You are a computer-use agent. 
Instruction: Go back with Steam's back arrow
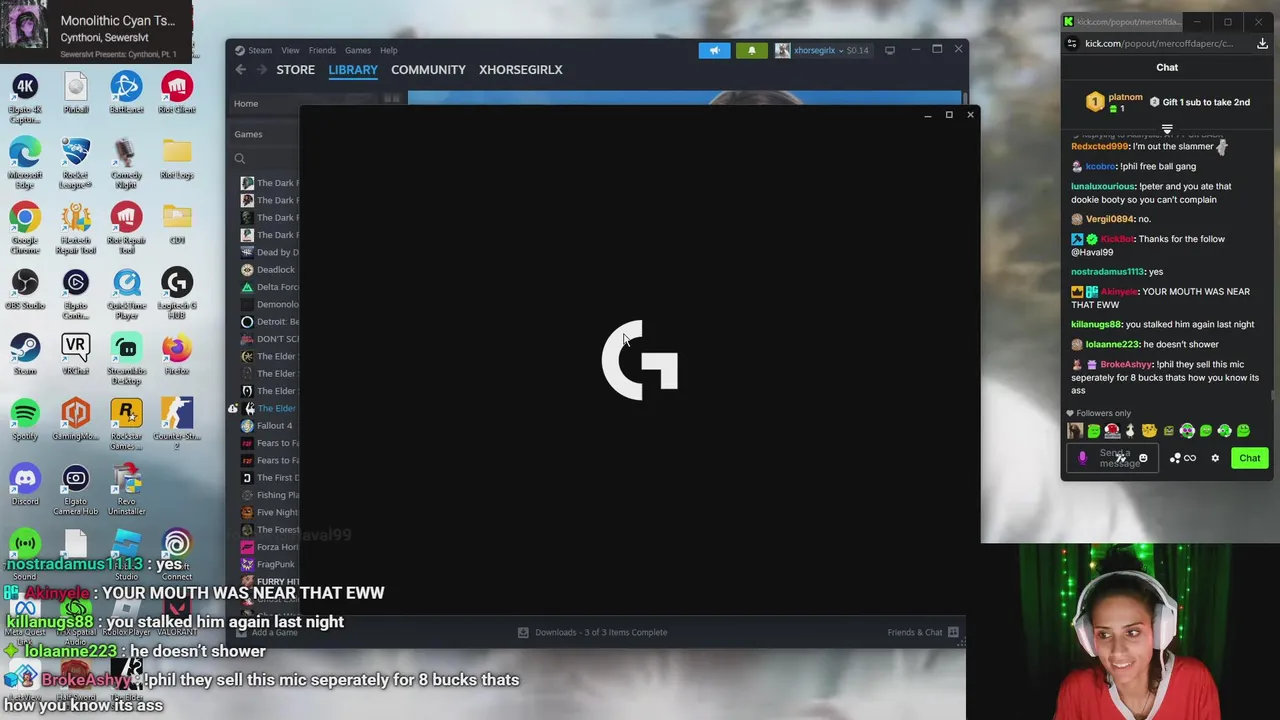pos(240,69)
